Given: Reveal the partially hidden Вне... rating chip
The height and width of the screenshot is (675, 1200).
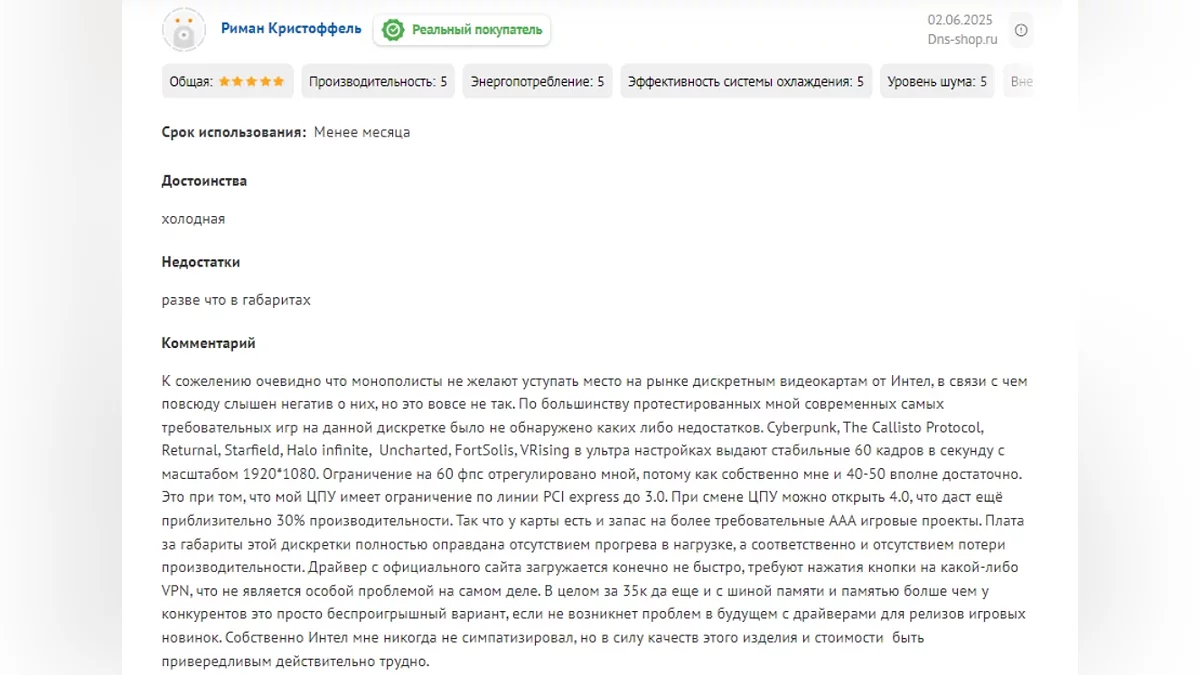Looking at the screenshot, I should pos(1020,82).
